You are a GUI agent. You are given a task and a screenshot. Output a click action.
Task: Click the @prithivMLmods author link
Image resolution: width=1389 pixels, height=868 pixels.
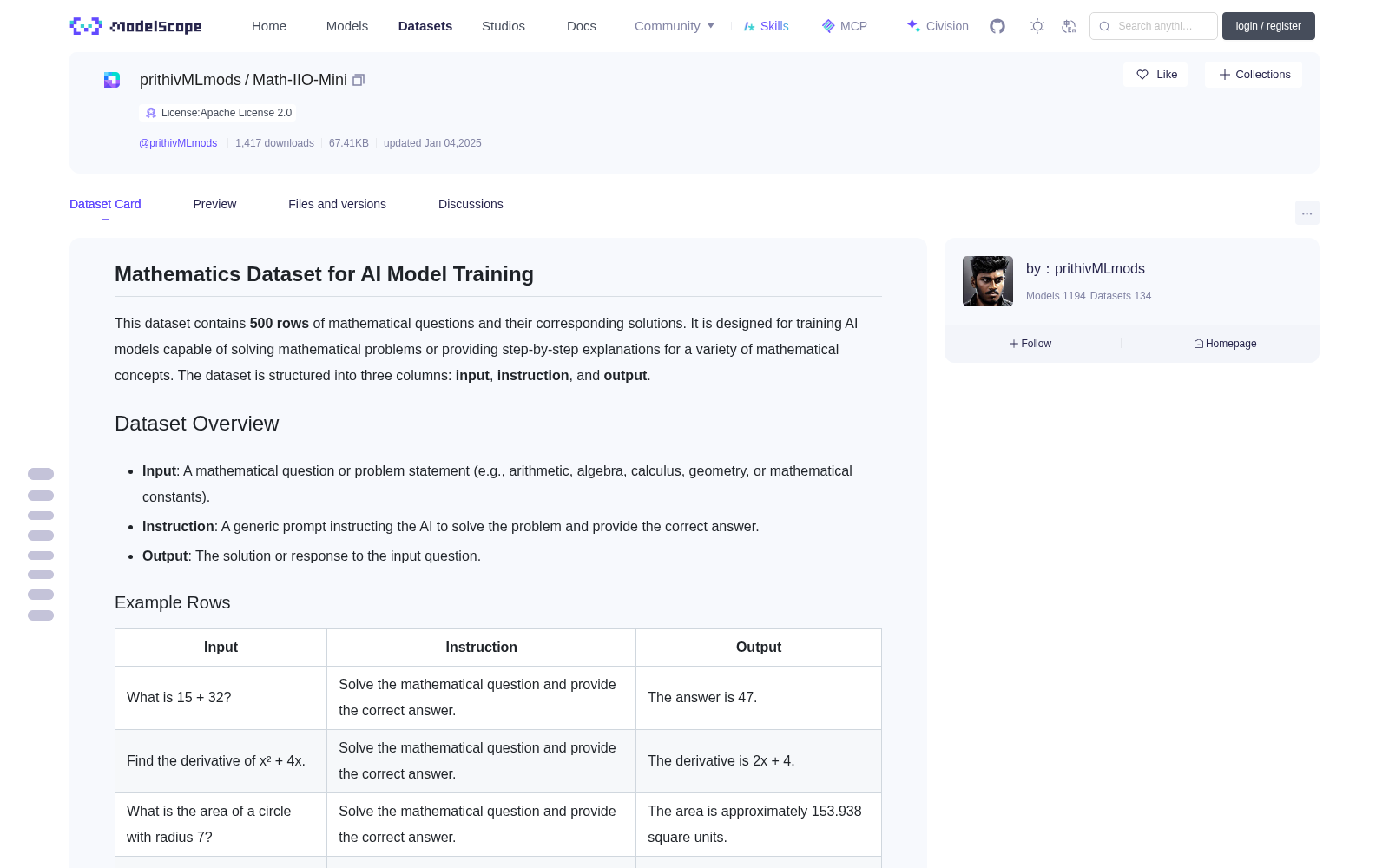(x=178, y=143)
